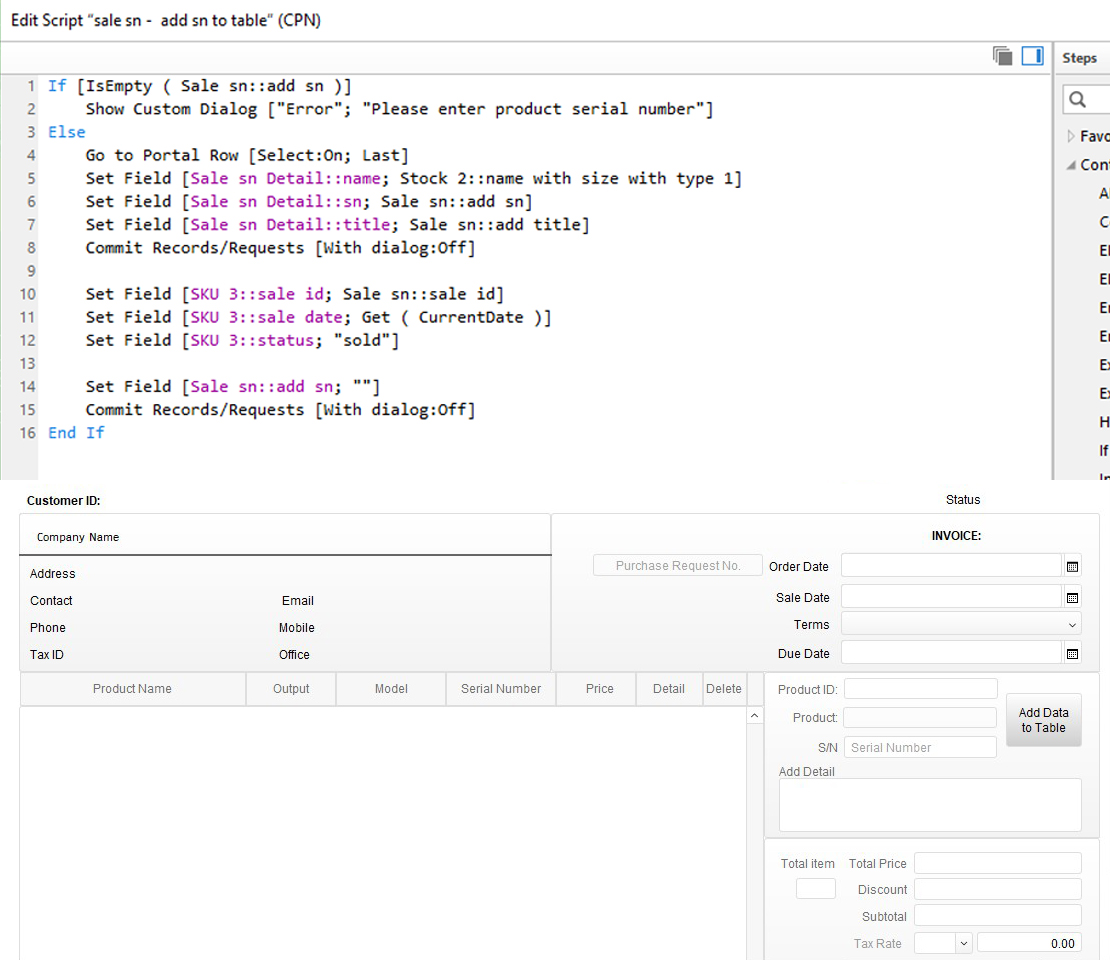Open the Order Date calendar picker
The image size is (1110, 960).
click(x=1072, y=566)
